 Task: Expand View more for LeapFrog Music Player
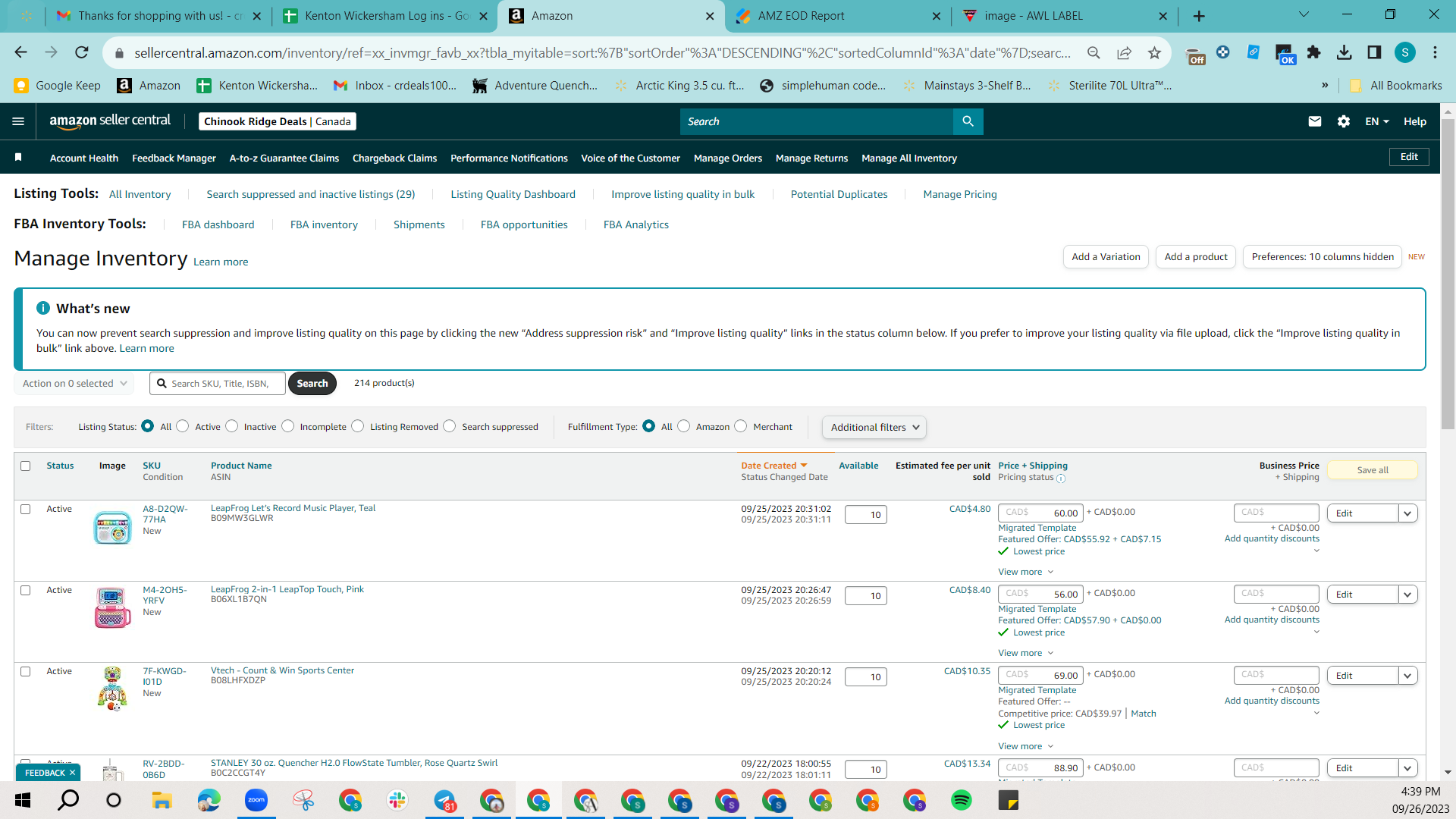point(1026,572)
